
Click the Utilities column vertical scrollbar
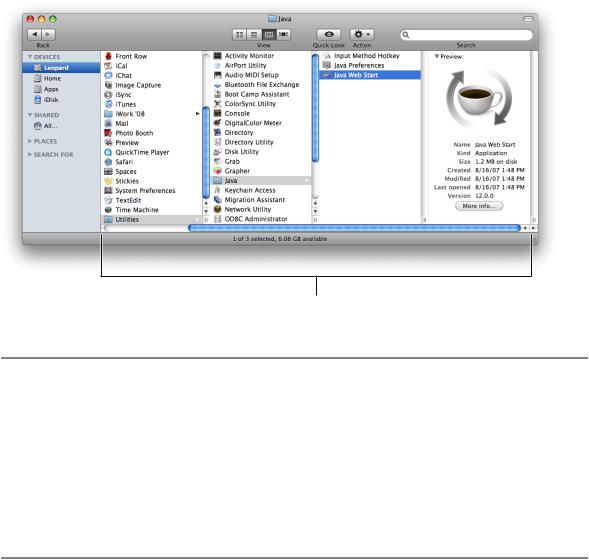(x=315, y=109)
